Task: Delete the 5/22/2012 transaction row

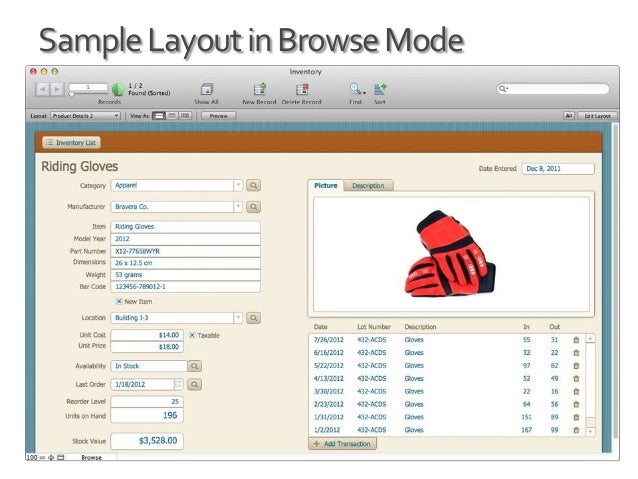Action: pyautogui.click(x=576, y=366)
